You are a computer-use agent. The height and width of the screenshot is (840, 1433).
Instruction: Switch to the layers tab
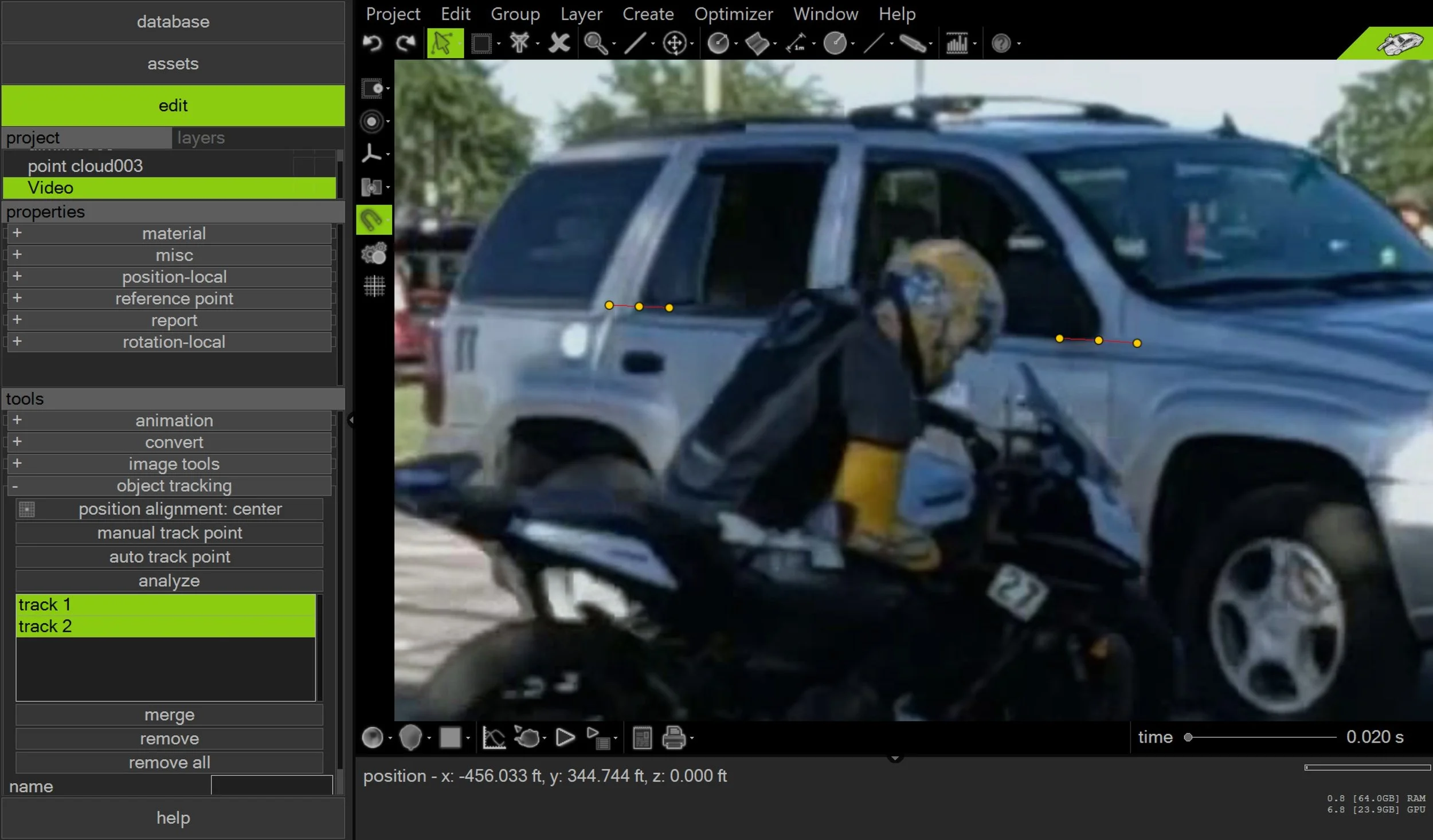coord(201,138)
